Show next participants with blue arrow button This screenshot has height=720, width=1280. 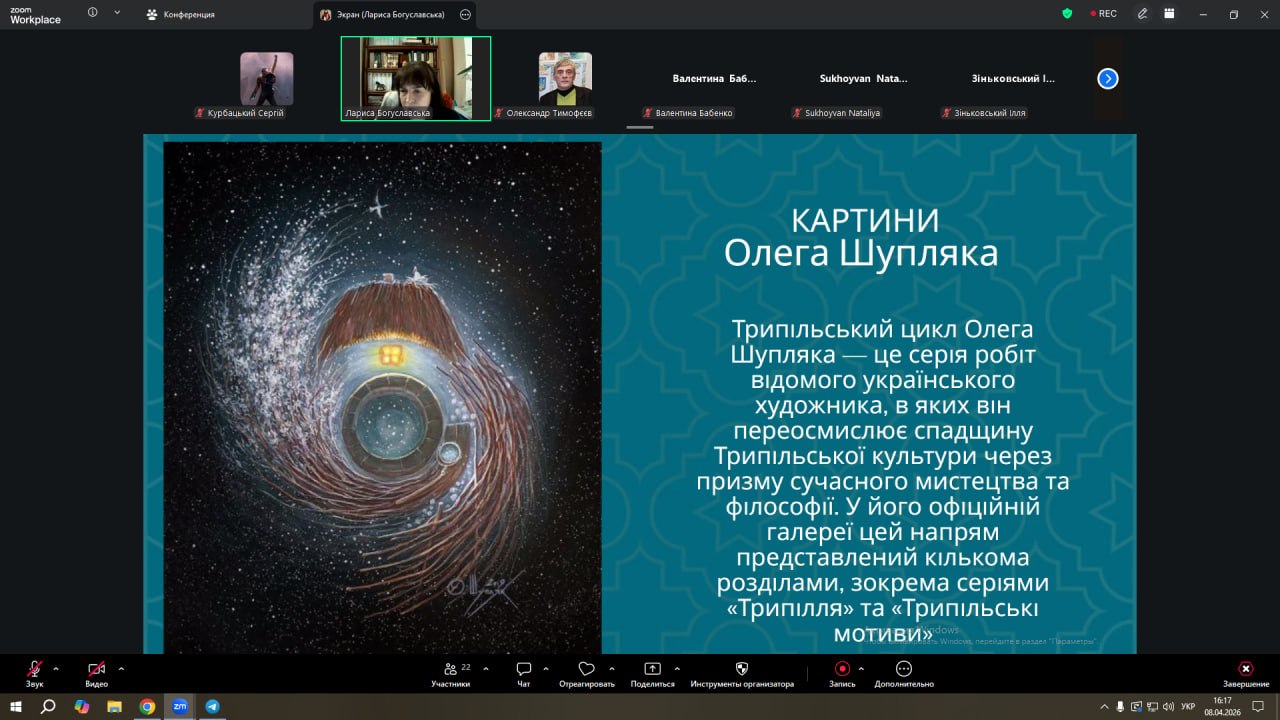(1108, 79)
